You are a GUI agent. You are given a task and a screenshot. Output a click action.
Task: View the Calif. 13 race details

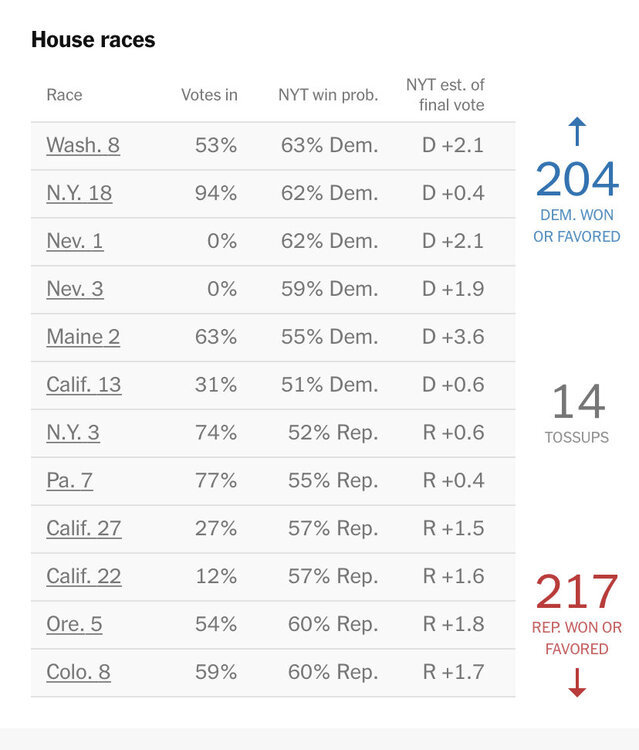pos(84,385)
